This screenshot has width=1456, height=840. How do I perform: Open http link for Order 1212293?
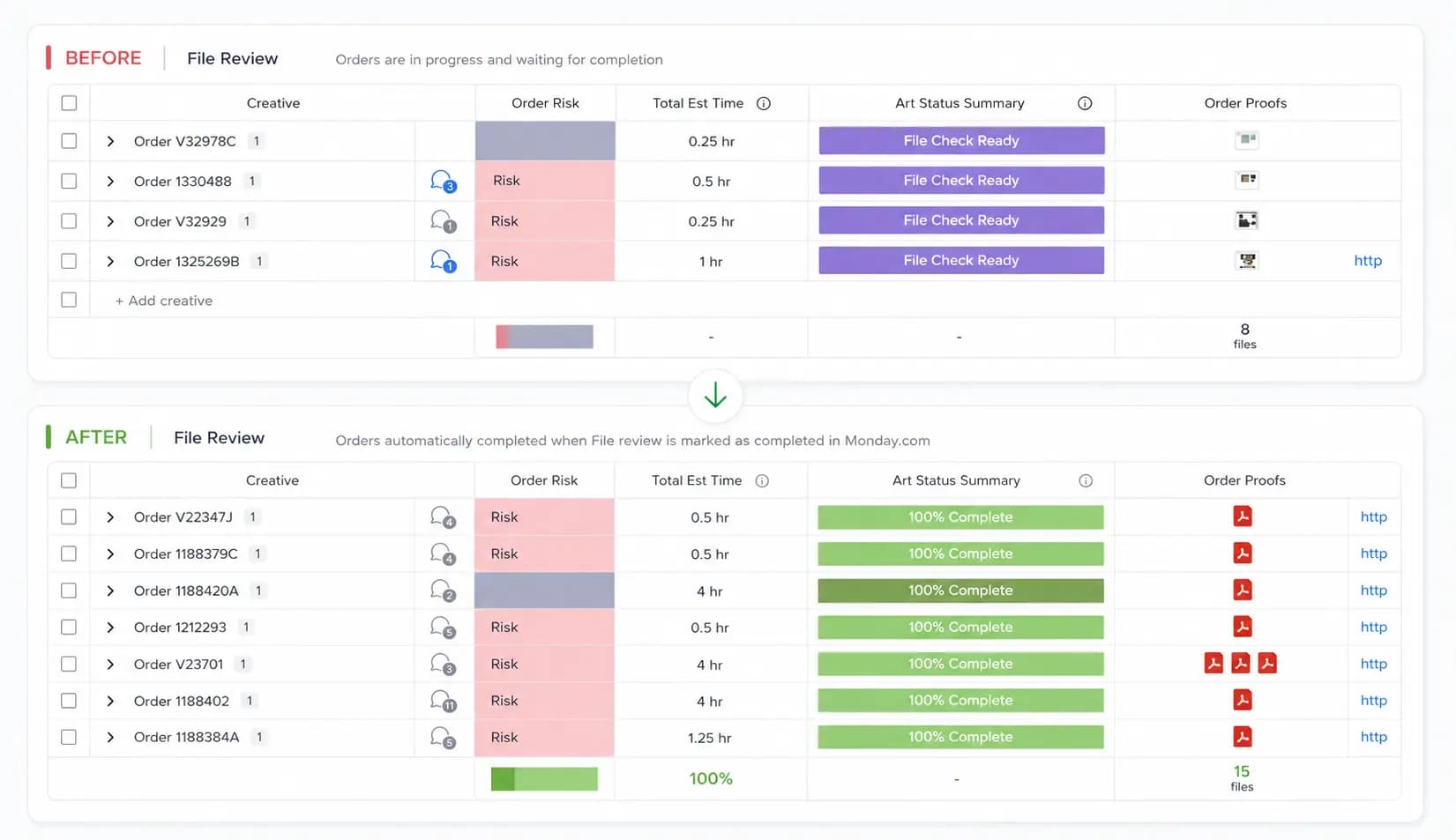tap(1373, 627)
